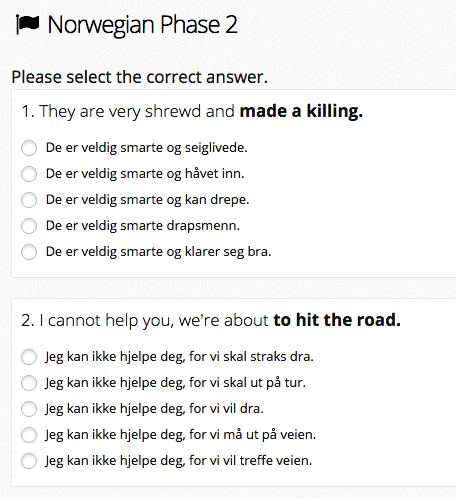
Task: Click 'Please select the correct answer.' instruction
Action: pos(140,77)
